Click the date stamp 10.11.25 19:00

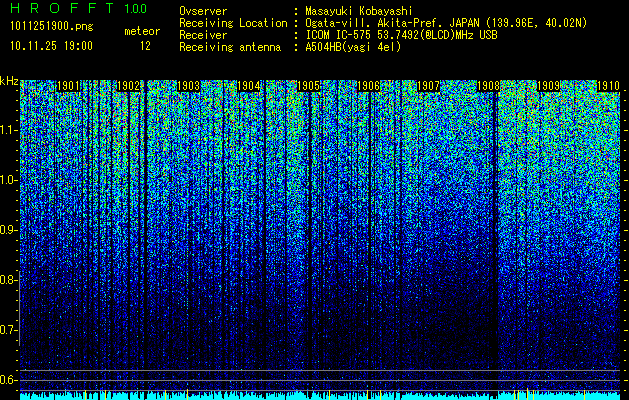pos(51,46)
